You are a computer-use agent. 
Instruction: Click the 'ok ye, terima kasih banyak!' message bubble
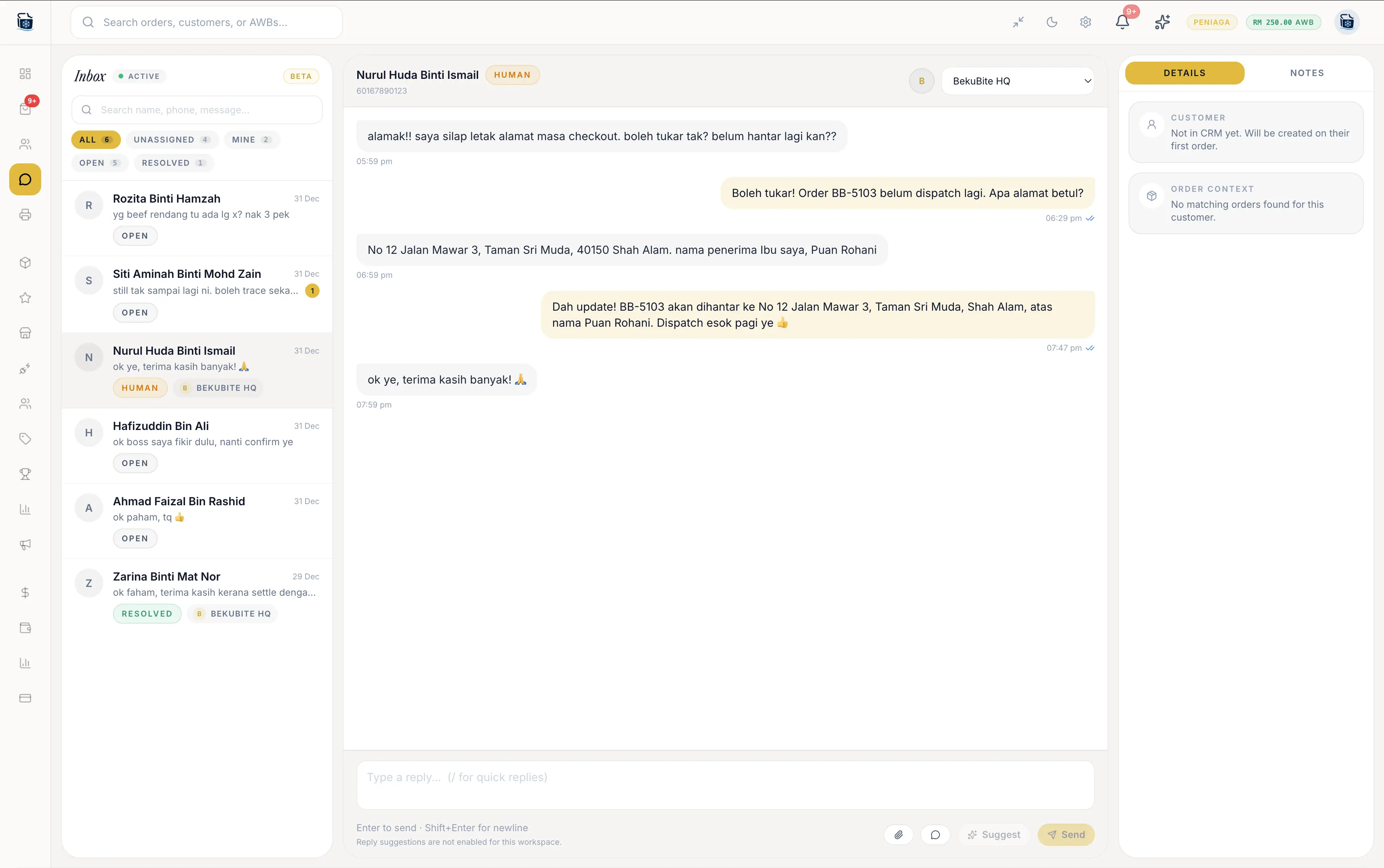[447, 380]
